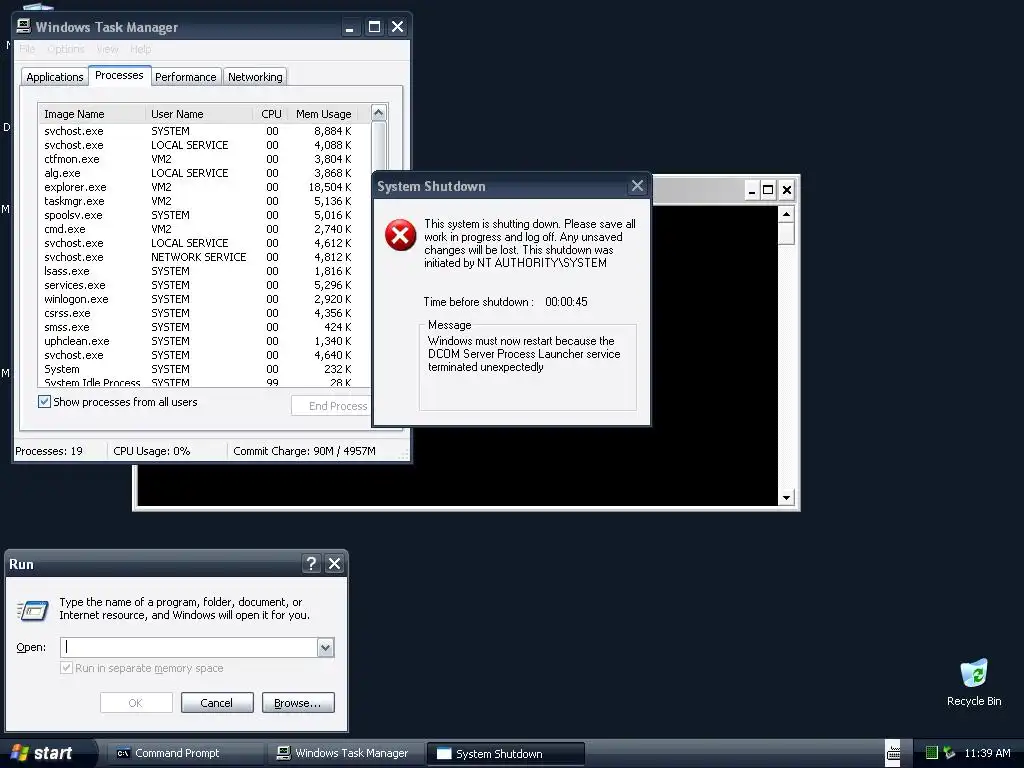Click the help question mark in Run dialog
This screenshot has height=768, width=1024.
tap(312, 564)
